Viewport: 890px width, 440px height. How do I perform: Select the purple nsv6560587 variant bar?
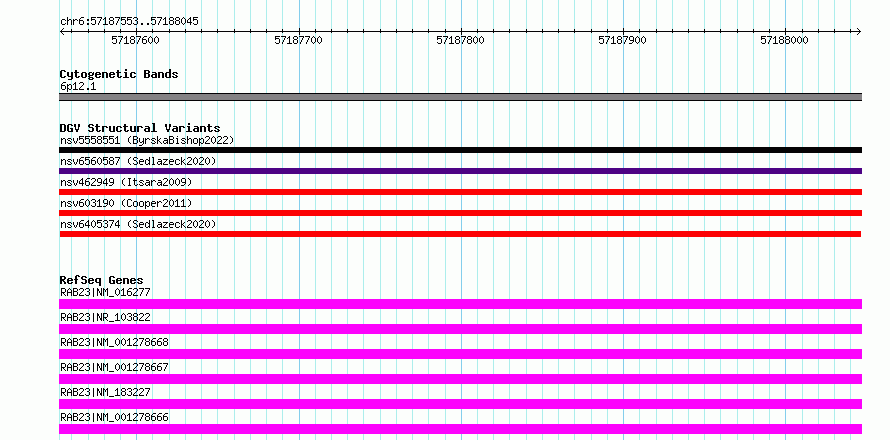[x=460, y=171]
